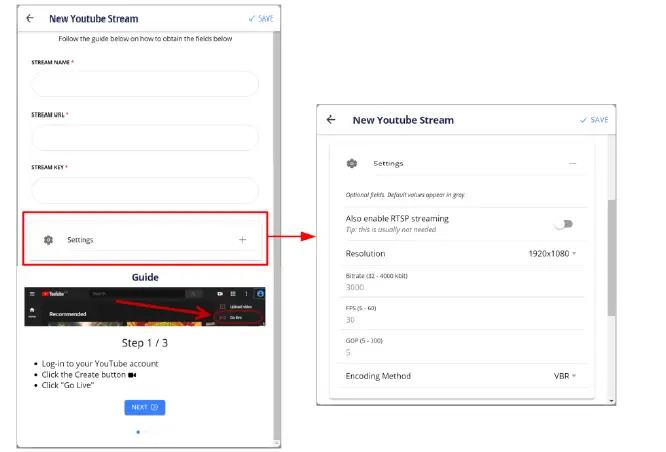Focus the Stream URL input field
The image size is (666, 452).
pos(145,137)
